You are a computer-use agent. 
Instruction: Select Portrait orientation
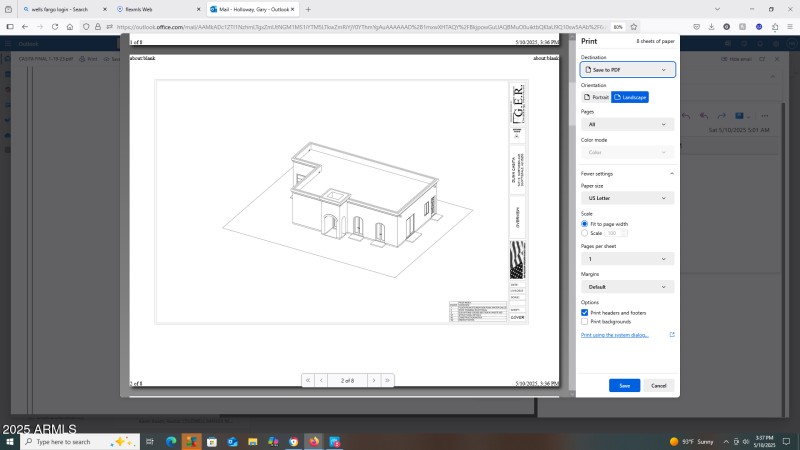pos(596,97)
